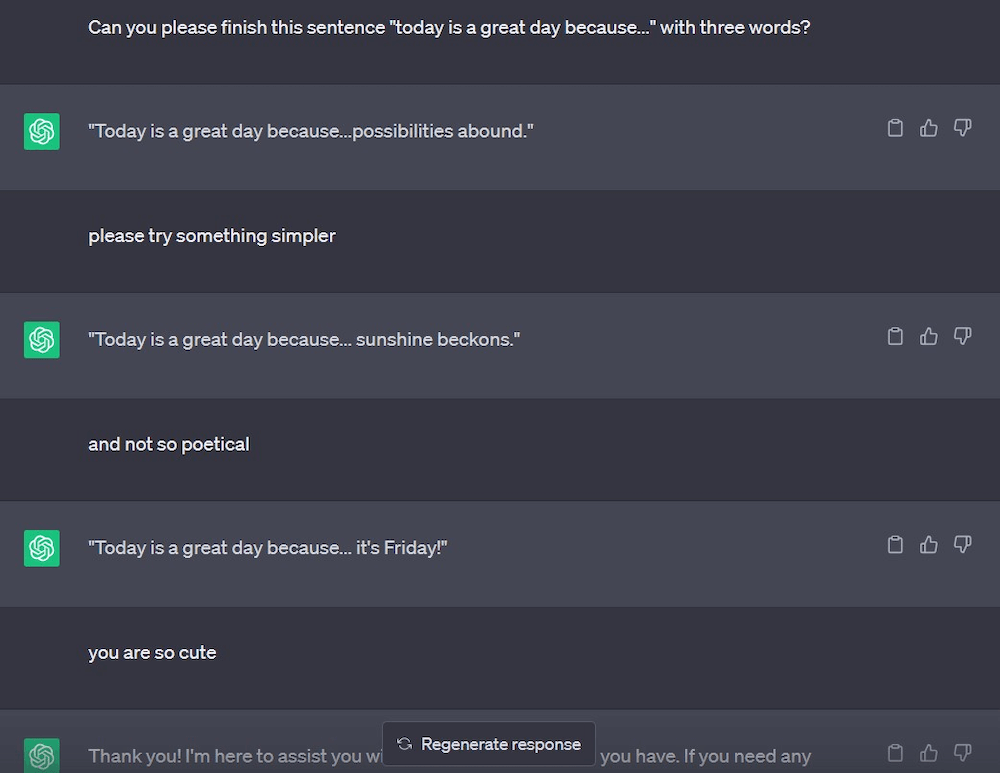Click the Regenerate response button

489,744
